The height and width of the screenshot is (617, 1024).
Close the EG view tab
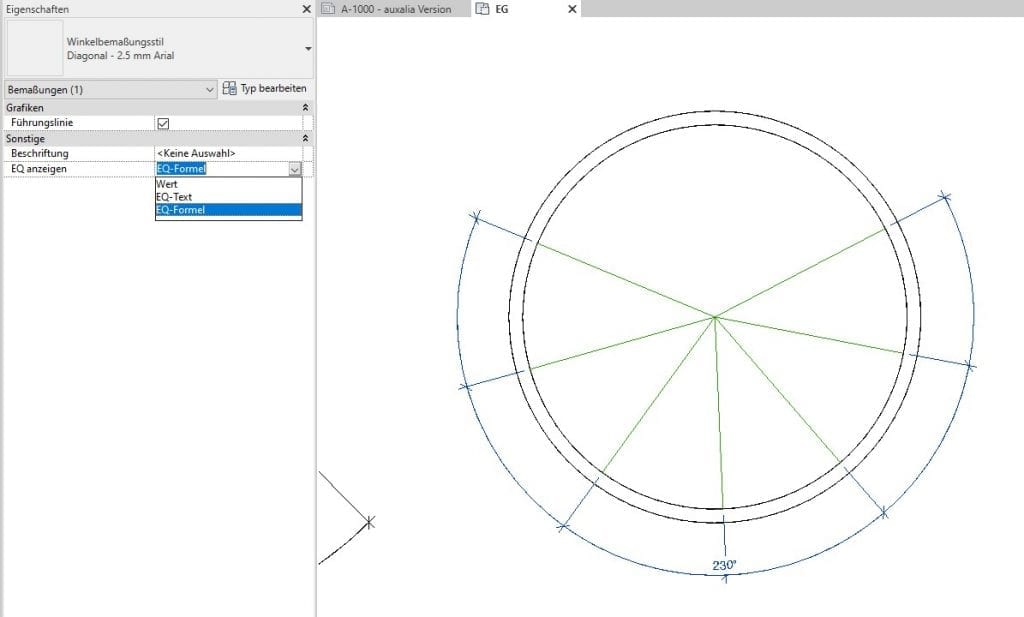click(x=572, y=9)
